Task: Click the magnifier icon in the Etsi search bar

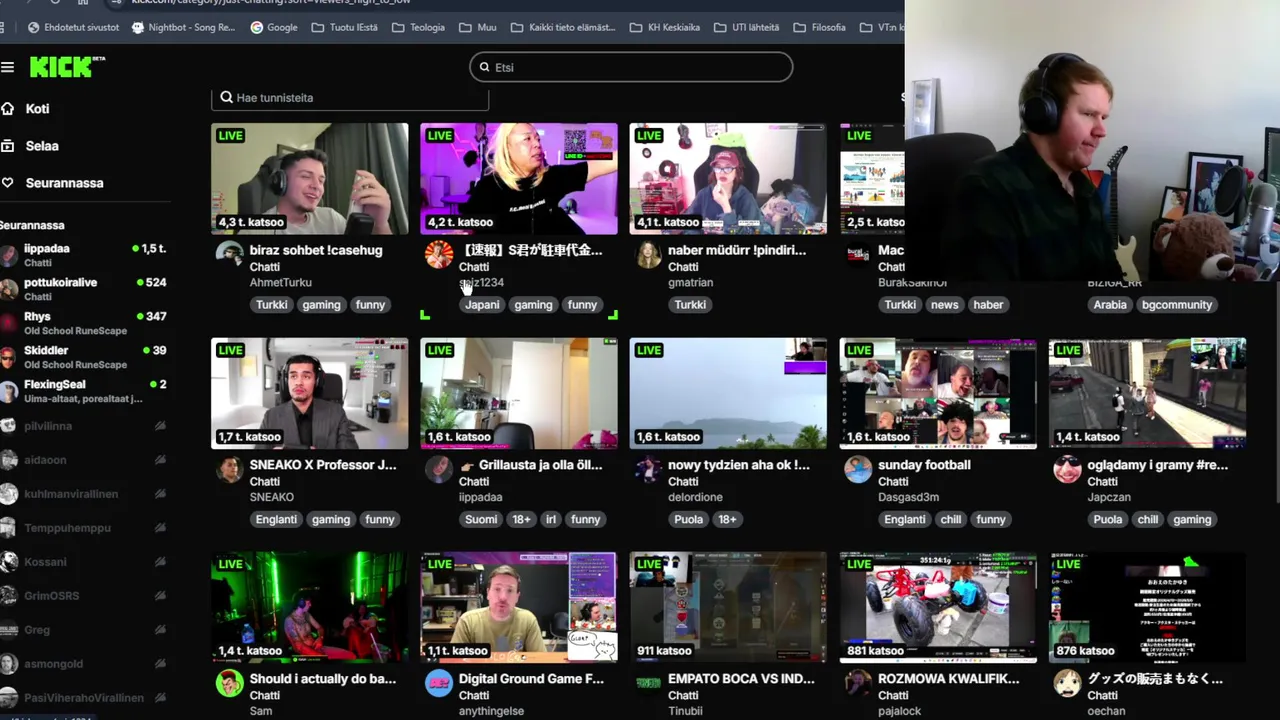Action: 485,67
